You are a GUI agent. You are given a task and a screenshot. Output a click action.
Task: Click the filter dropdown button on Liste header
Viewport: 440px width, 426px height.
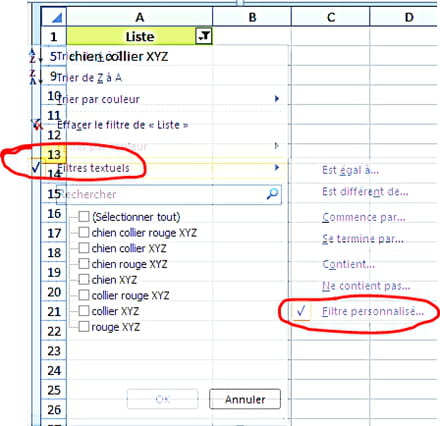(x=204, y=36)
